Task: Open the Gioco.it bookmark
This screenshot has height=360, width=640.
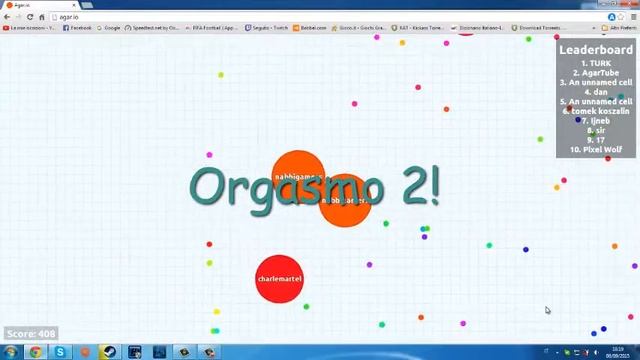Action: (x=358, y=28)
